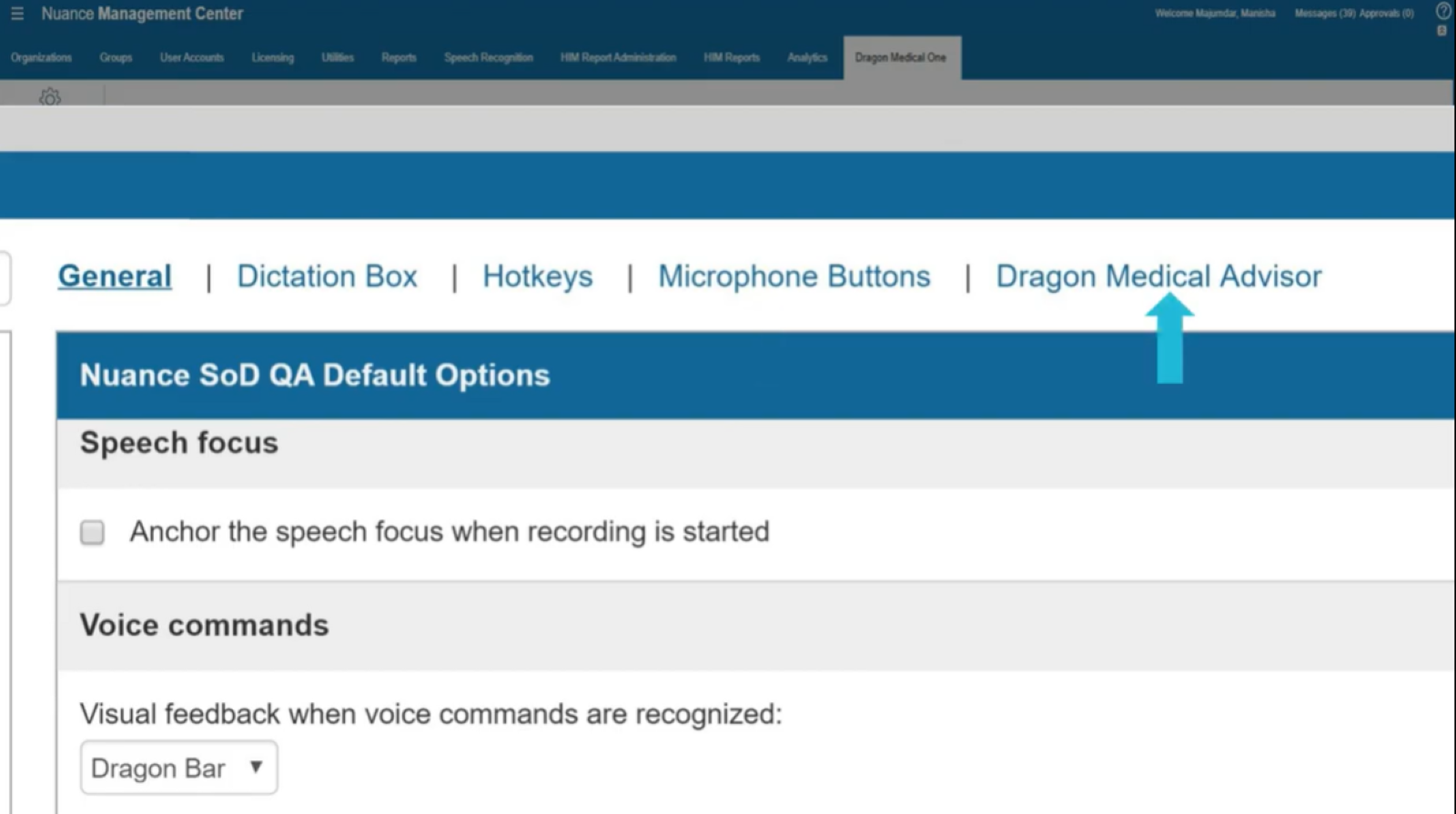
Task: Open the Organizations menu tab
Action: (41, 57)
